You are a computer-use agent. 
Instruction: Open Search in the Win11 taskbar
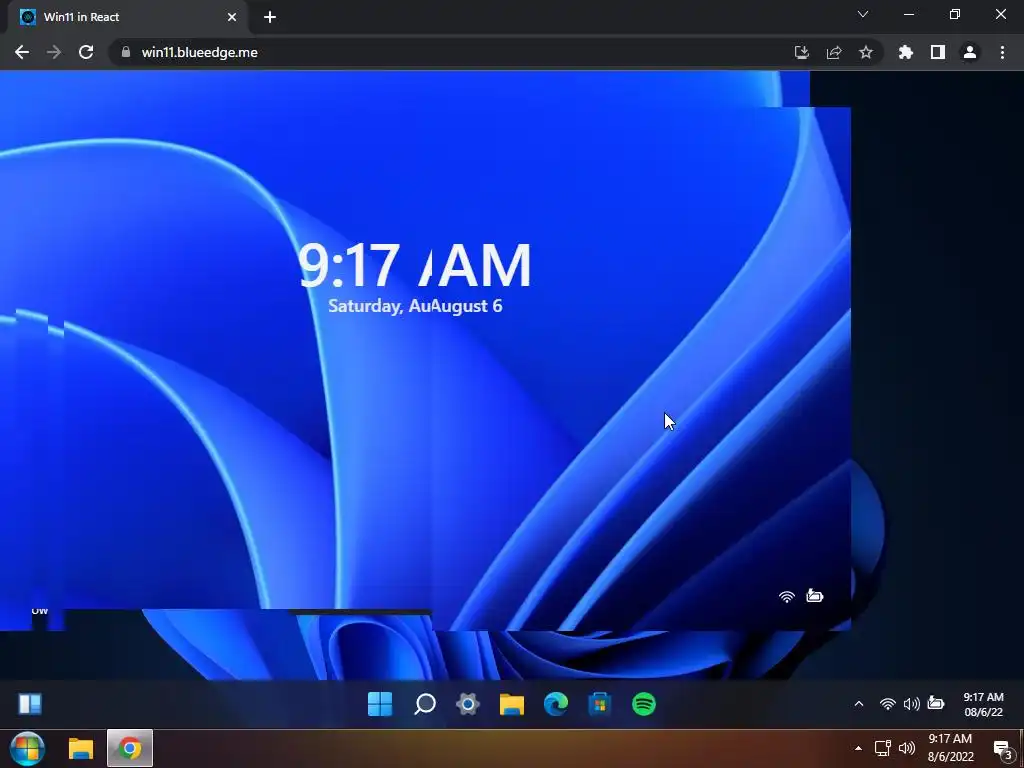click(424, 704)
